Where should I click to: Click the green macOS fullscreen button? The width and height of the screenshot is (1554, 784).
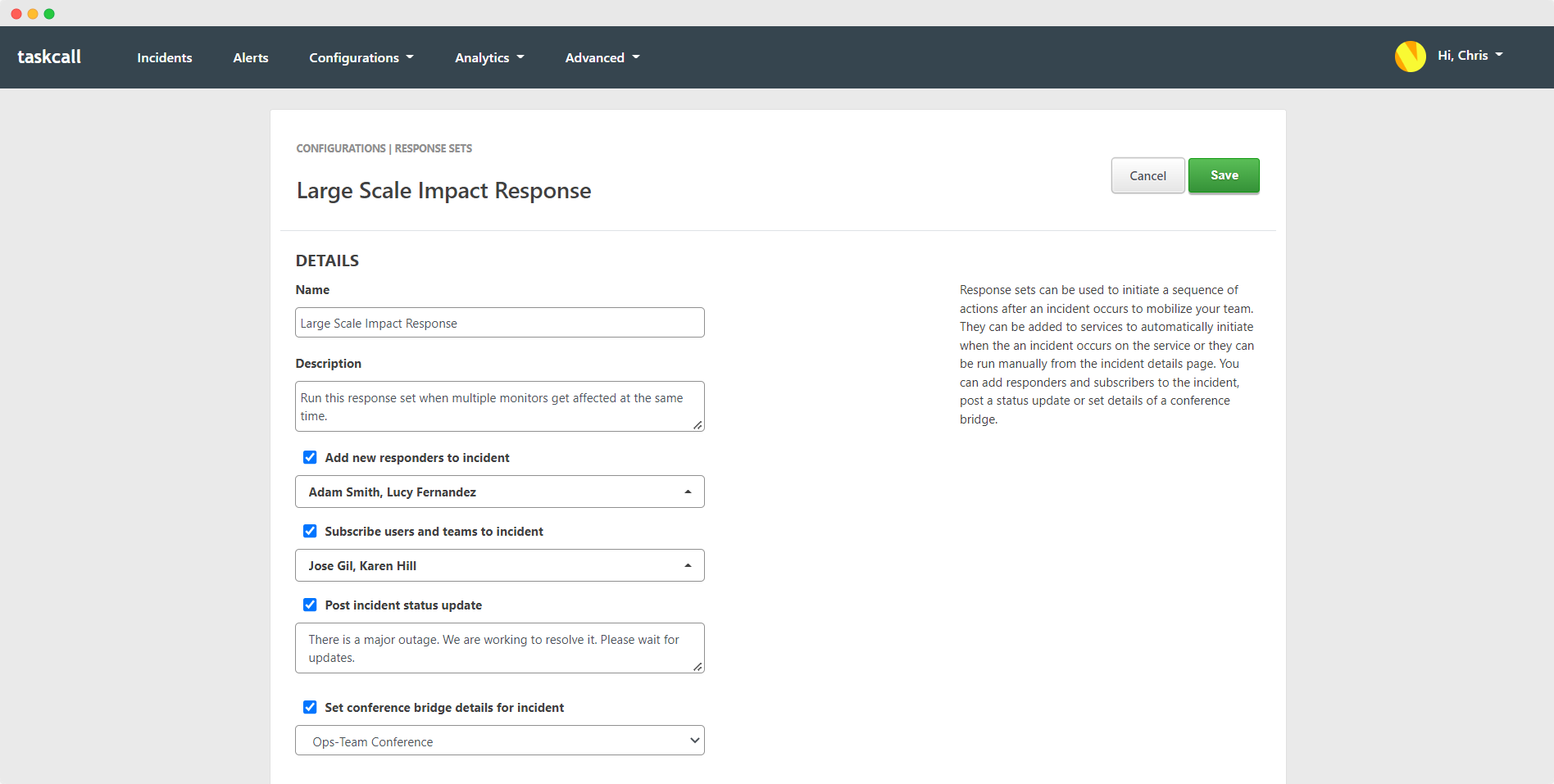49,14
